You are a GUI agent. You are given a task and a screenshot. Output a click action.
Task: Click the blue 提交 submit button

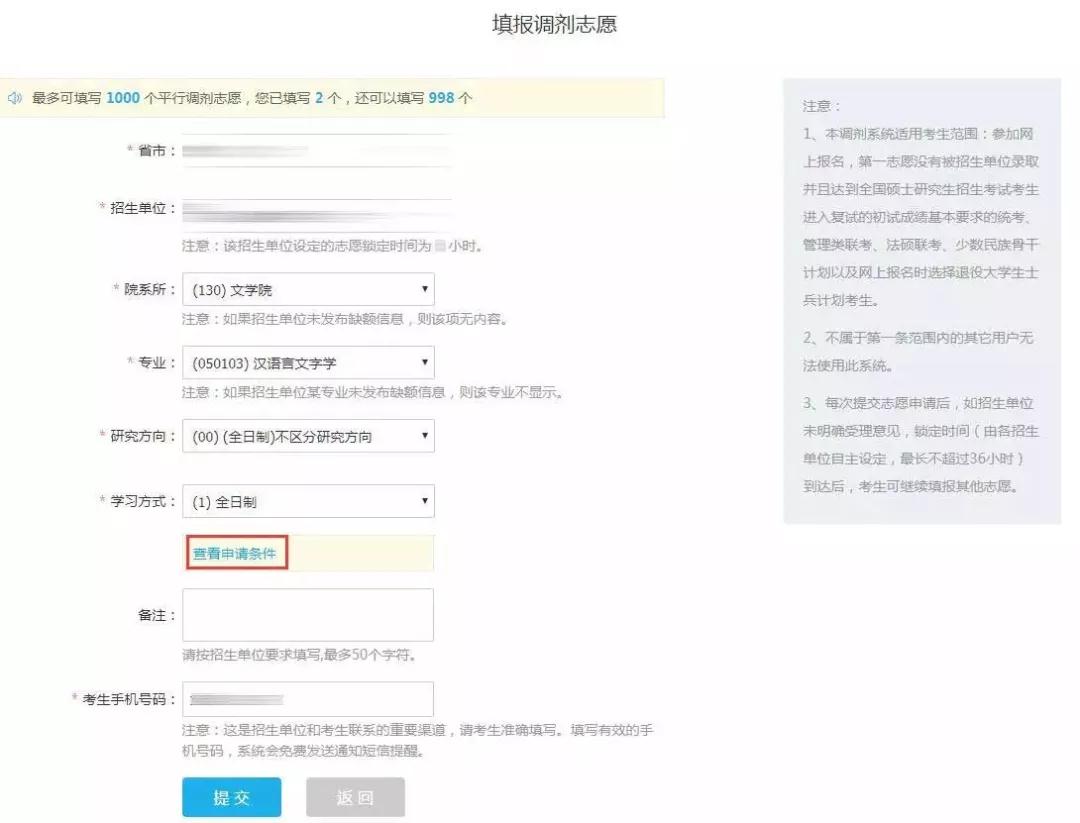coord(231,797)
